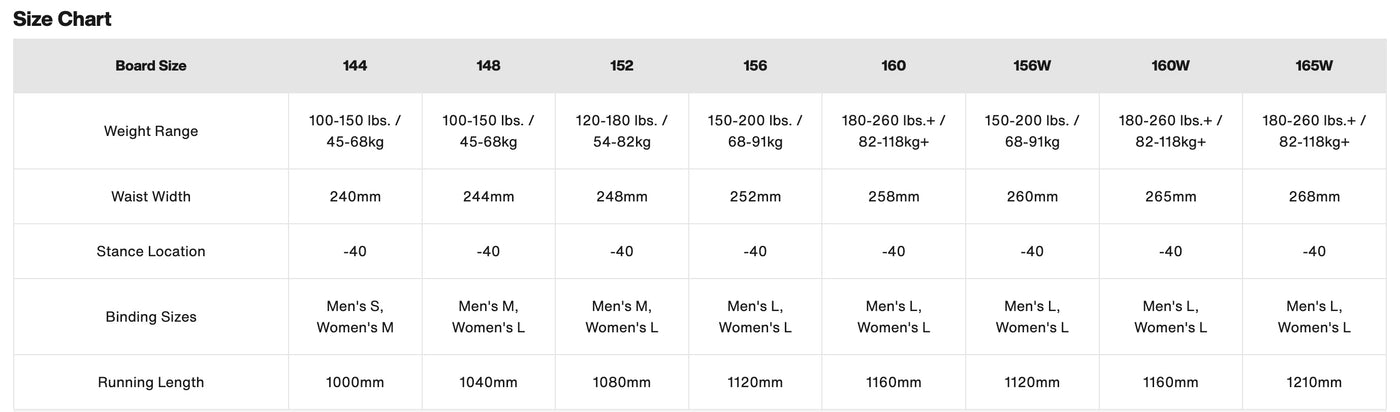Click the 156W column header
The width and height of the screenshot is (1400, 412).
(1032, 66)
